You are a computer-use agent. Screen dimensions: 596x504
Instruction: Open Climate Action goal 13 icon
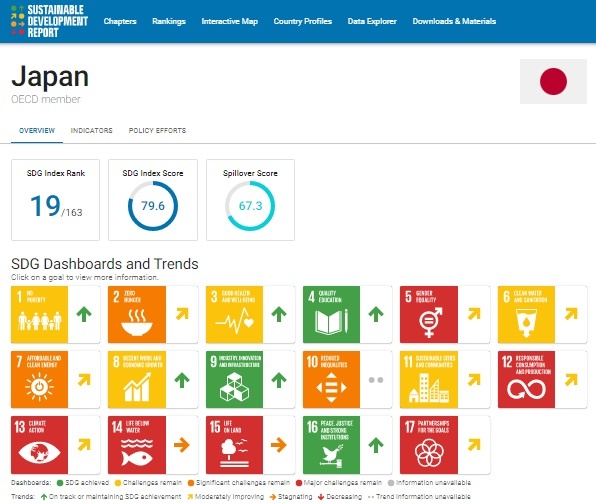[40, 445]
